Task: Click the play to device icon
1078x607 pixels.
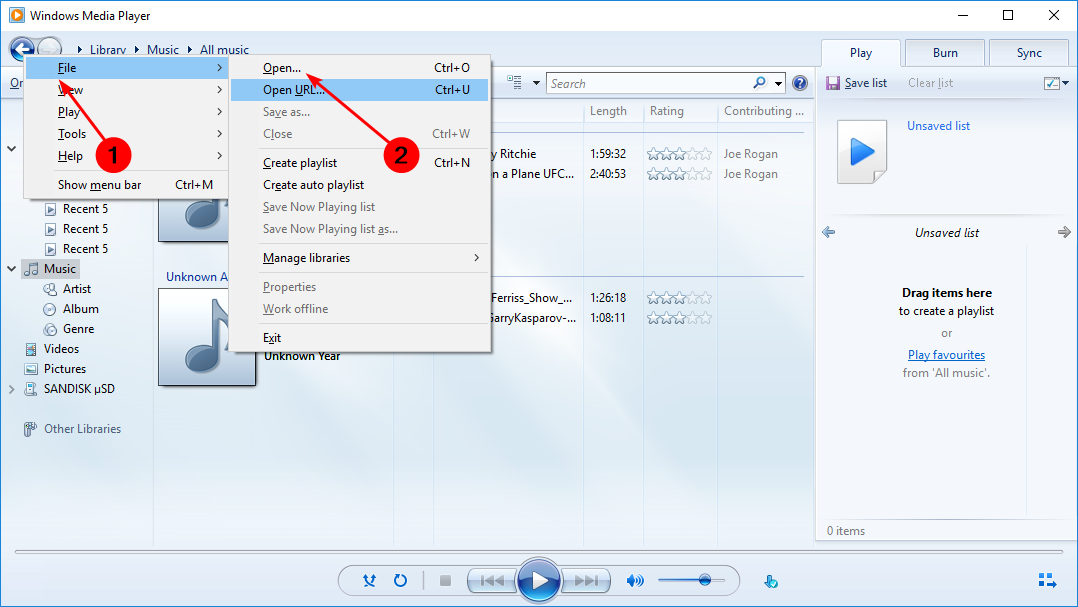Action: tap(771, 582)
